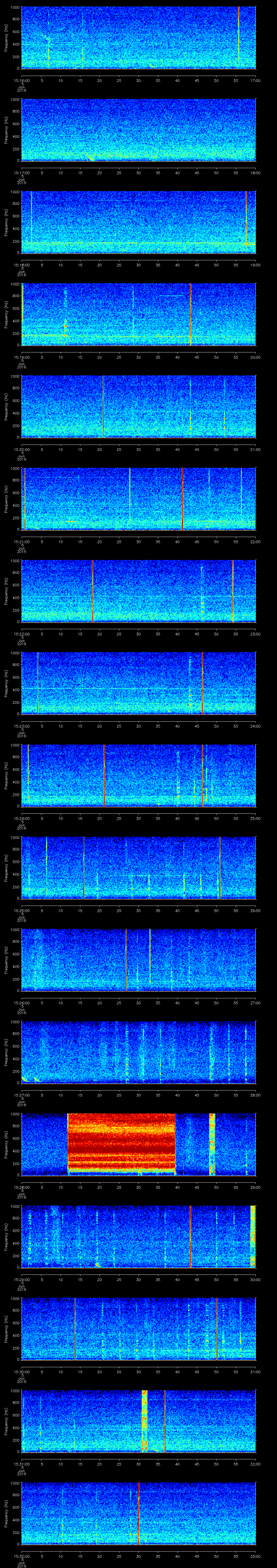Click the red spike near 41 s in 15:21 panel
Image resolution: width=277 pixels, height=1568 pixels.
pyautogui.click(x=183, y=499)
